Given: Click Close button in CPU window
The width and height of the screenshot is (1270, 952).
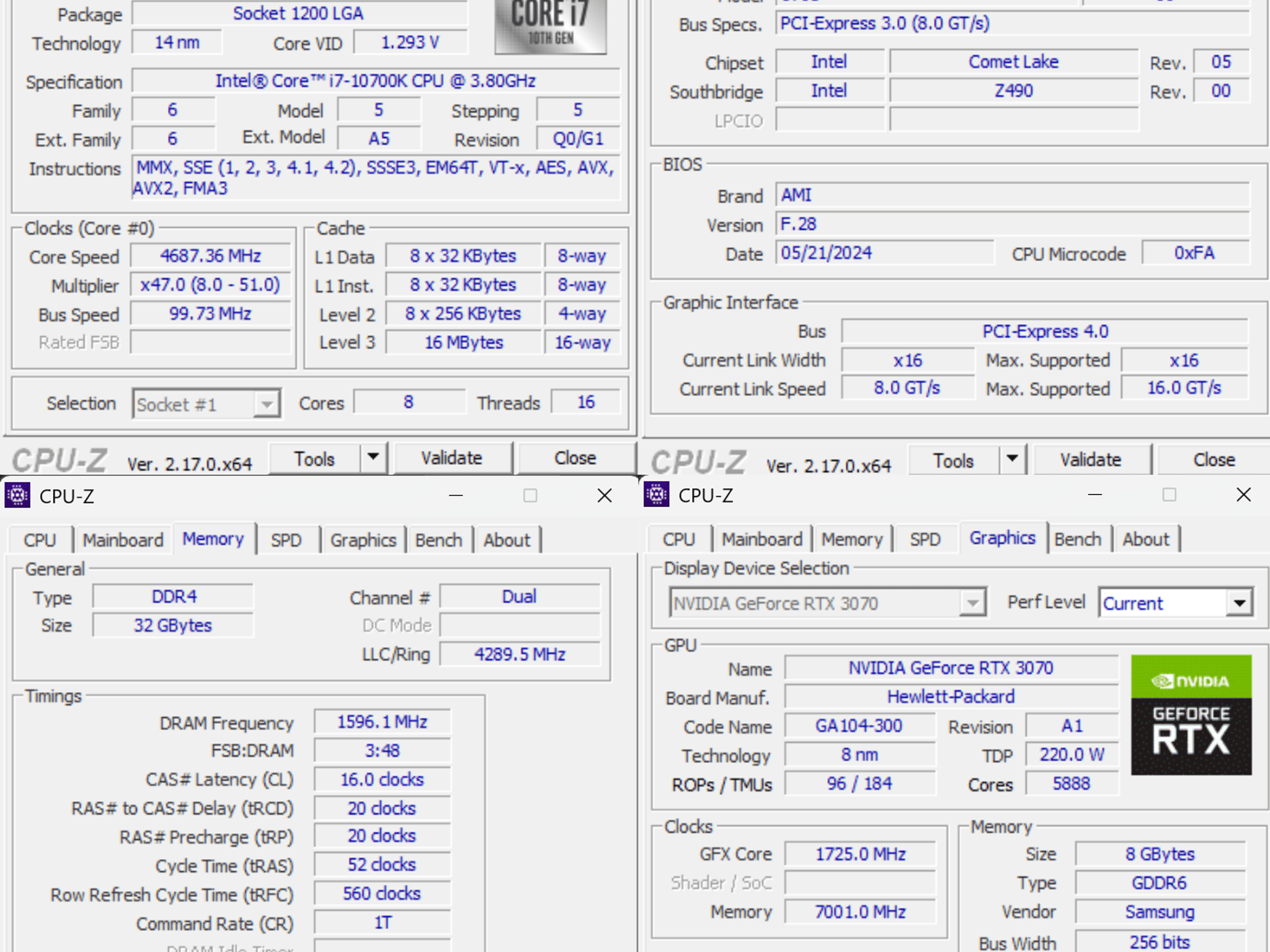Looking at the screenshot, I should pos(575,458).
